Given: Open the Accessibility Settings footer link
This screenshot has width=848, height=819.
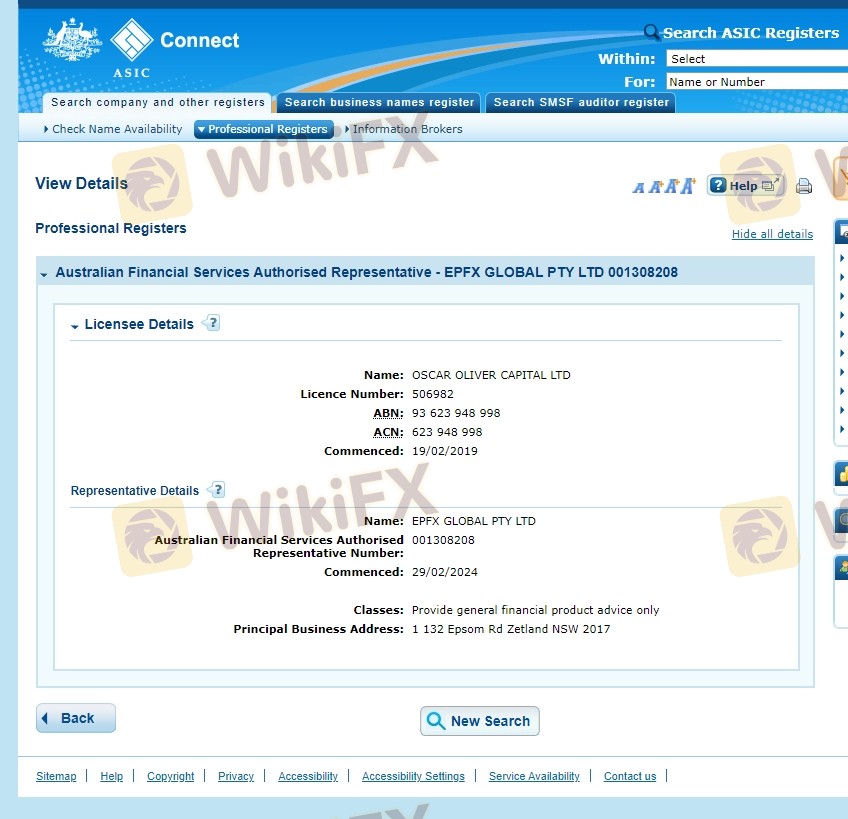Looking at the screenshot, I should pos(413,776).
